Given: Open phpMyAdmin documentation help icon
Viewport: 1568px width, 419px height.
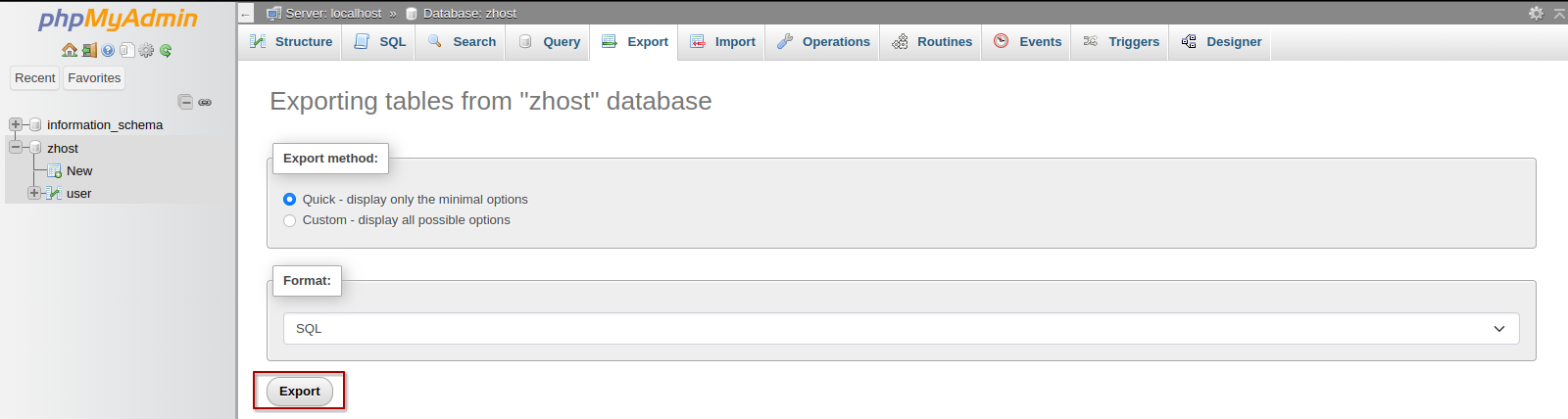Looking at the screenshot, I should pos(108,50).
